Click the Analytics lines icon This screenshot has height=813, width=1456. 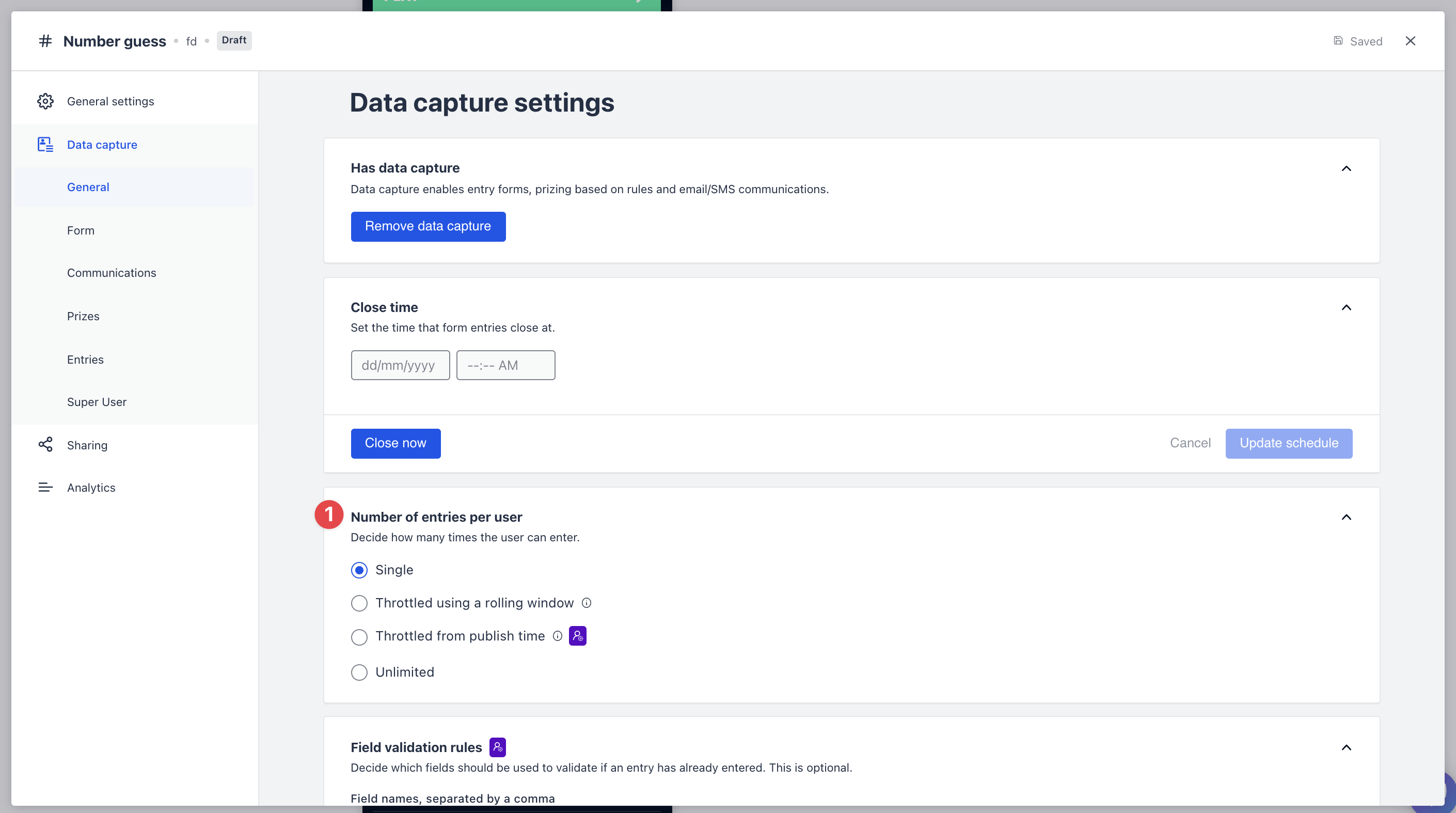click(x=45, y=488)
